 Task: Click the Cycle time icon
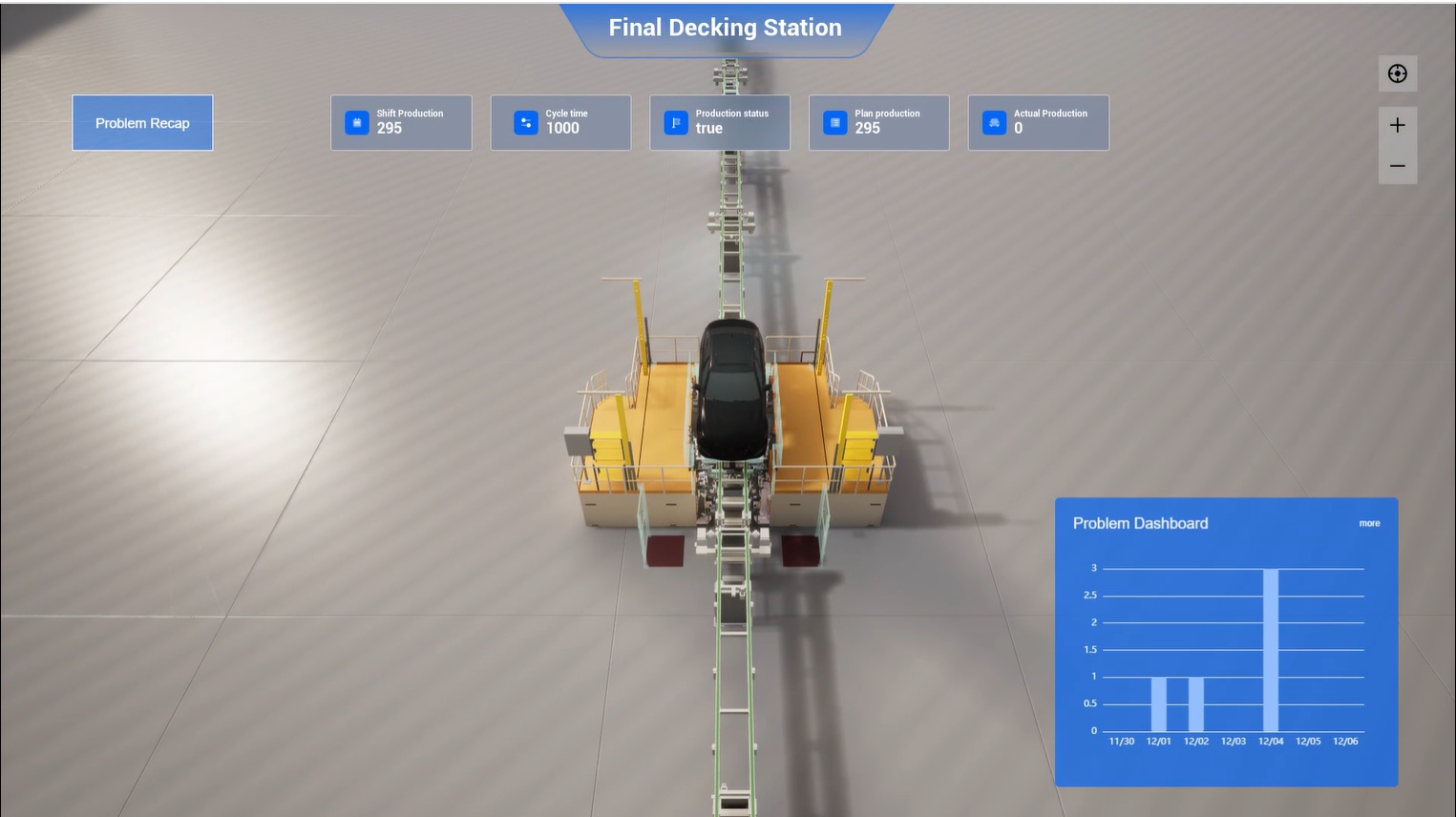point(526,122)
